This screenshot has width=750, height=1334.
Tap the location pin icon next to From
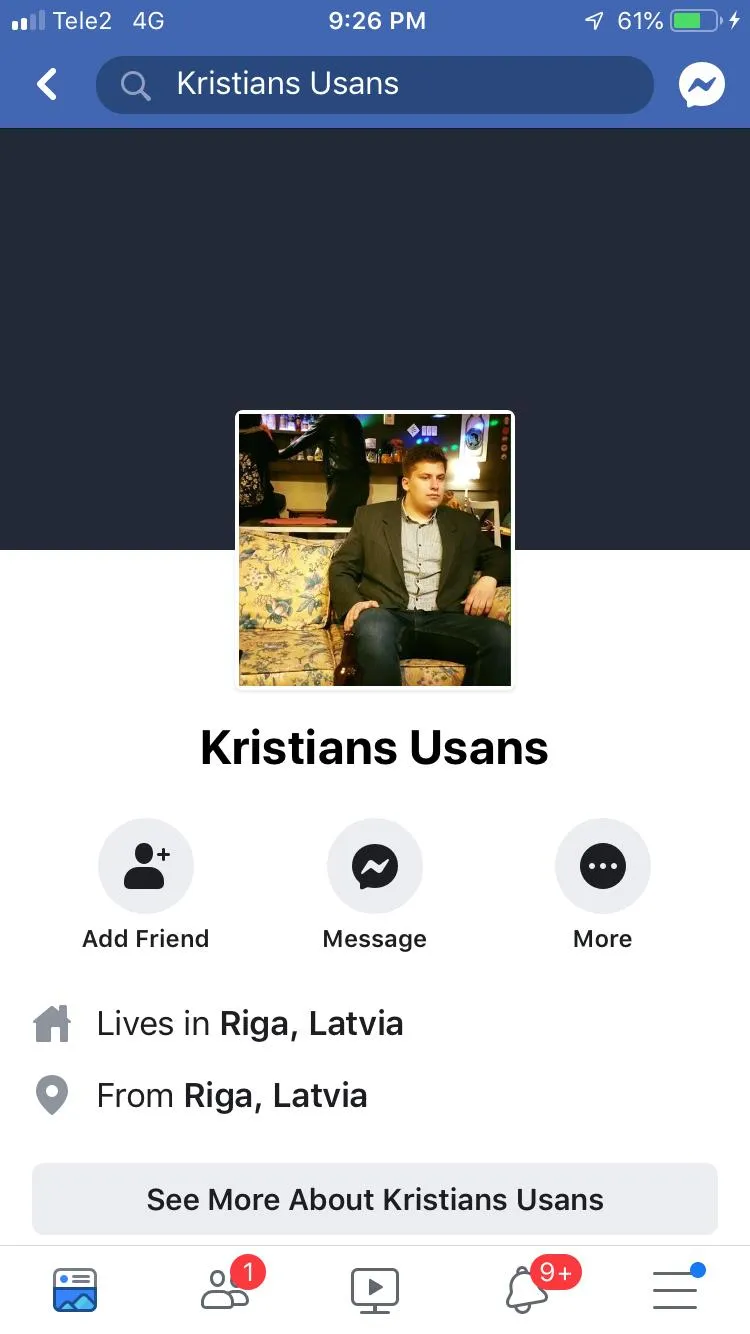point(52,1096)
